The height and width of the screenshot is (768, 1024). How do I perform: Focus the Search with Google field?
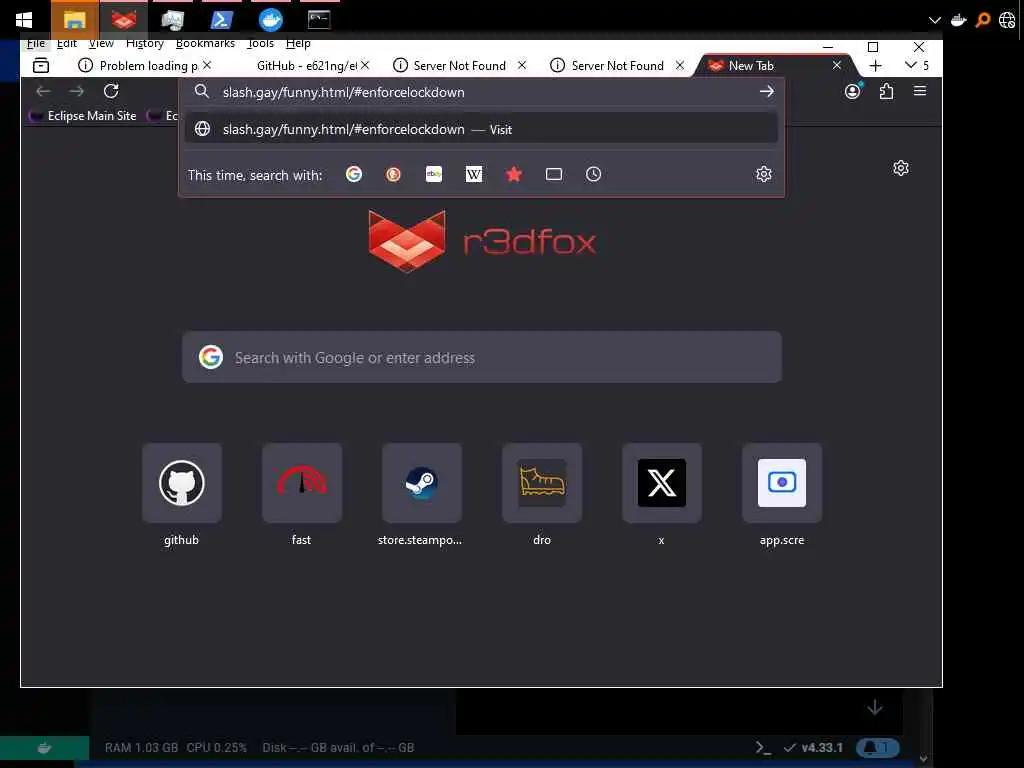click(482, 357)
